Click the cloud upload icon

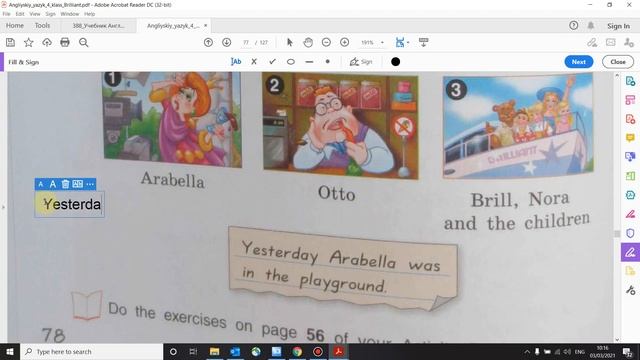point(47,42)
